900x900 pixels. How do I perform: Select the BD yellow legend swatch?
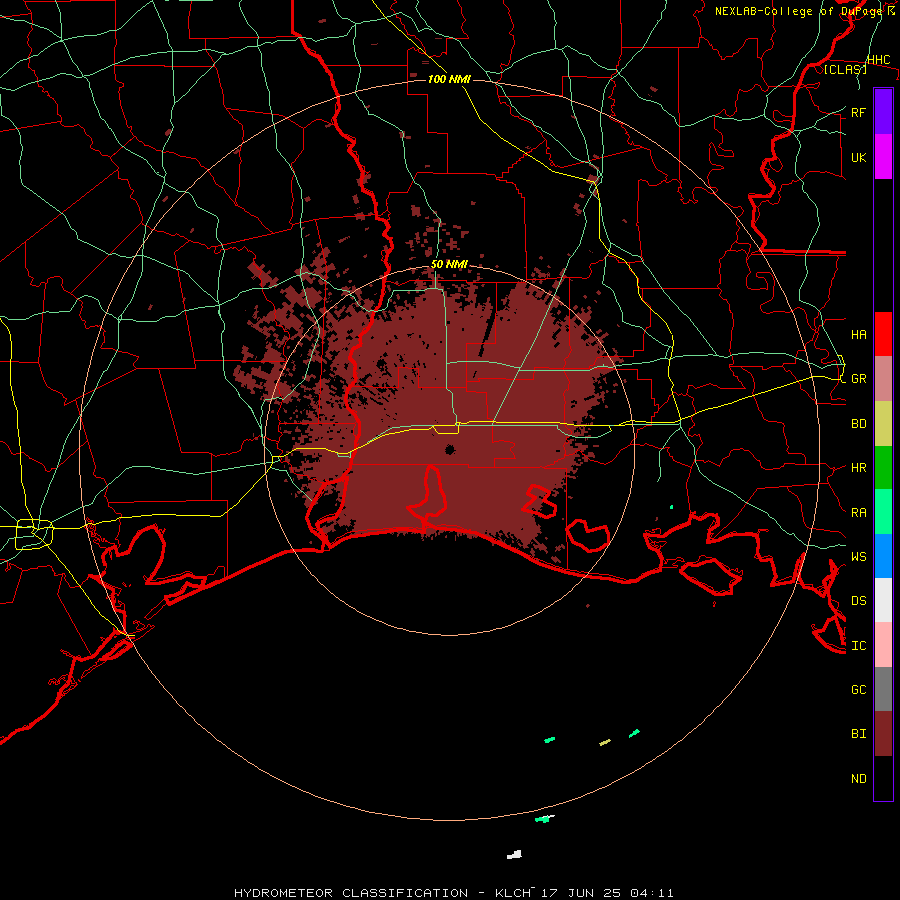pos(883,423)
